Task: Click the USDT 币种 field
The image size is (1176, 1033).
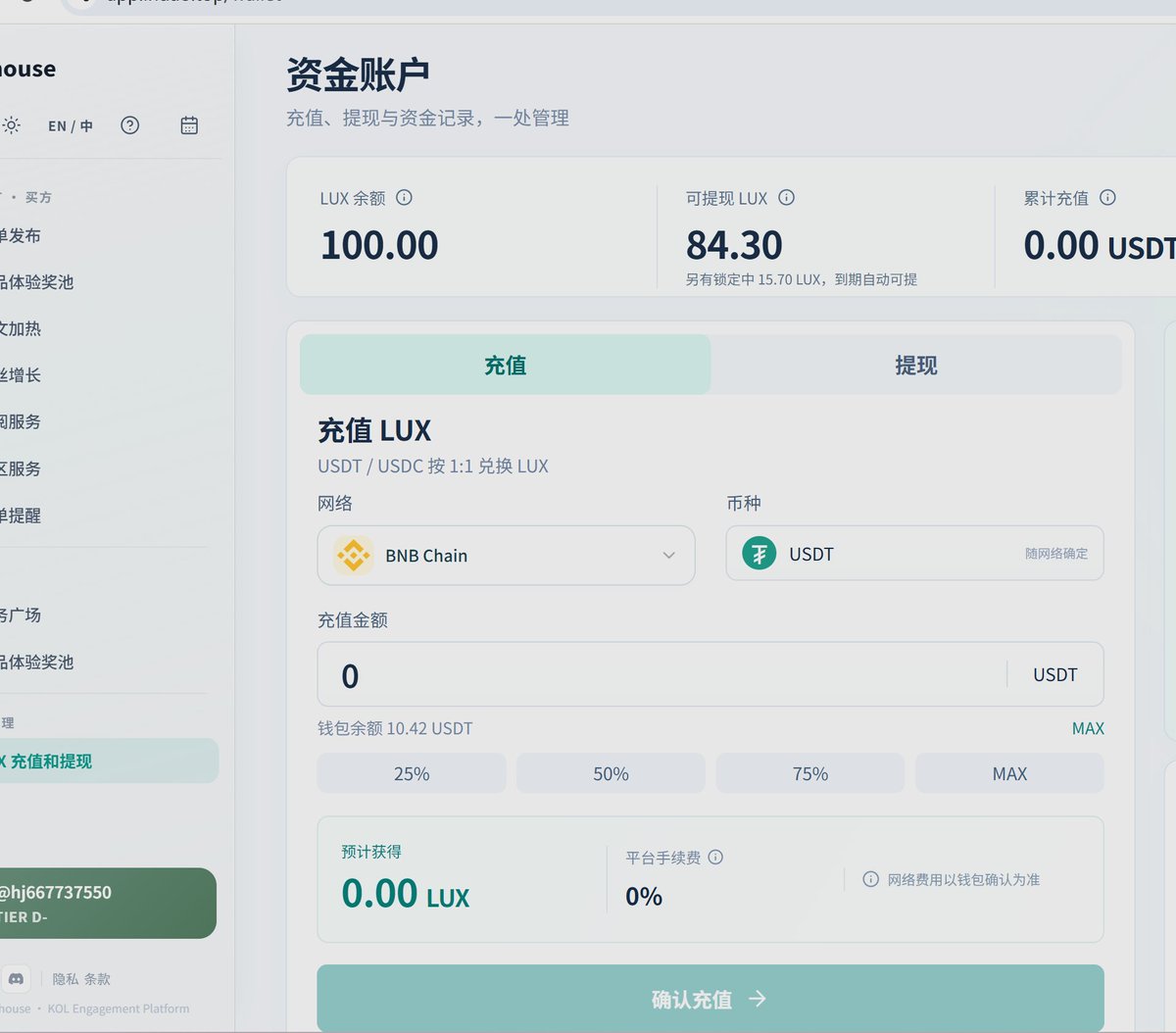Action: [x=914, y=554]
